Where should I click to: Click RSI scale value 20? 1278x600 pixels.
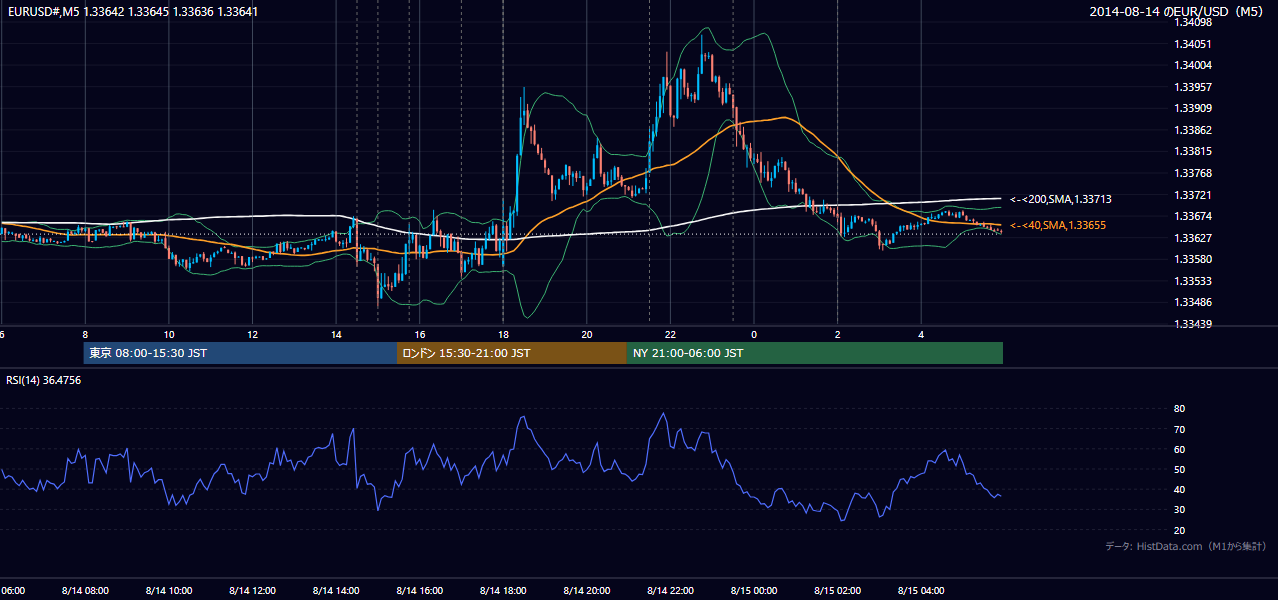pos(1179,530)
